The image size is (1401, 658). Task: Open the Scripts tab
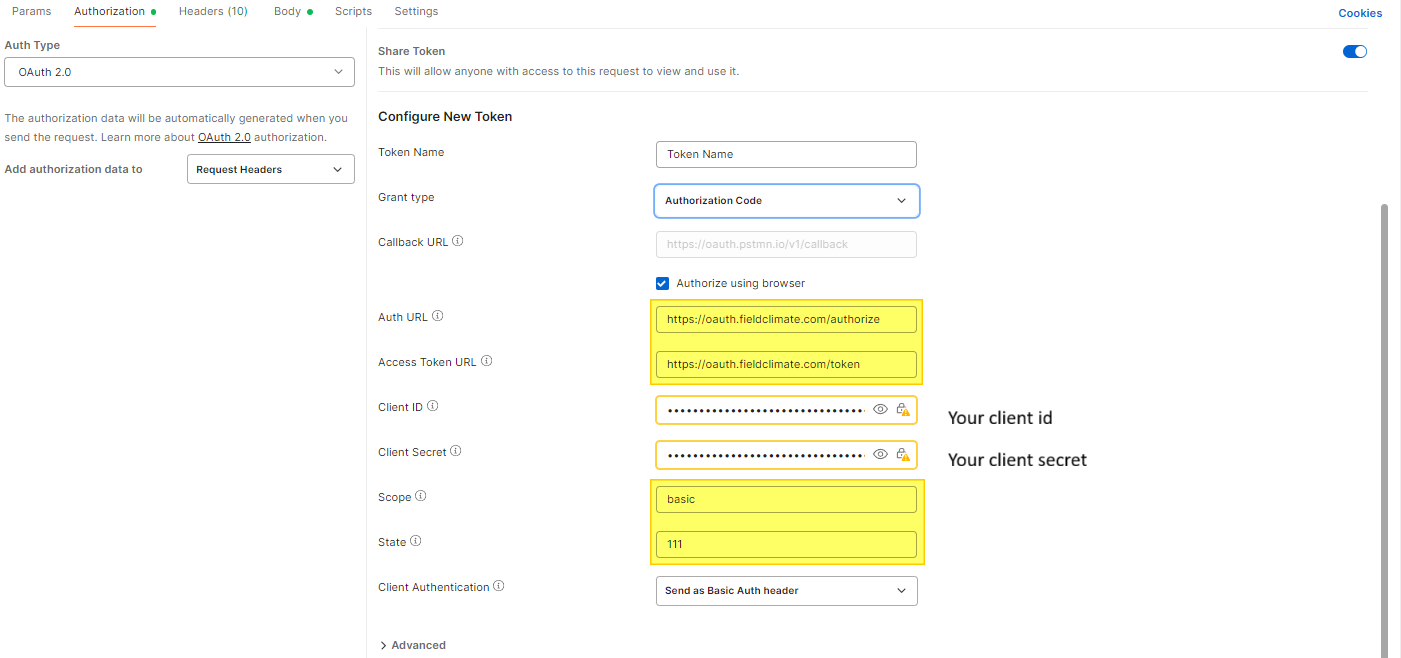[x=354, y=12]
